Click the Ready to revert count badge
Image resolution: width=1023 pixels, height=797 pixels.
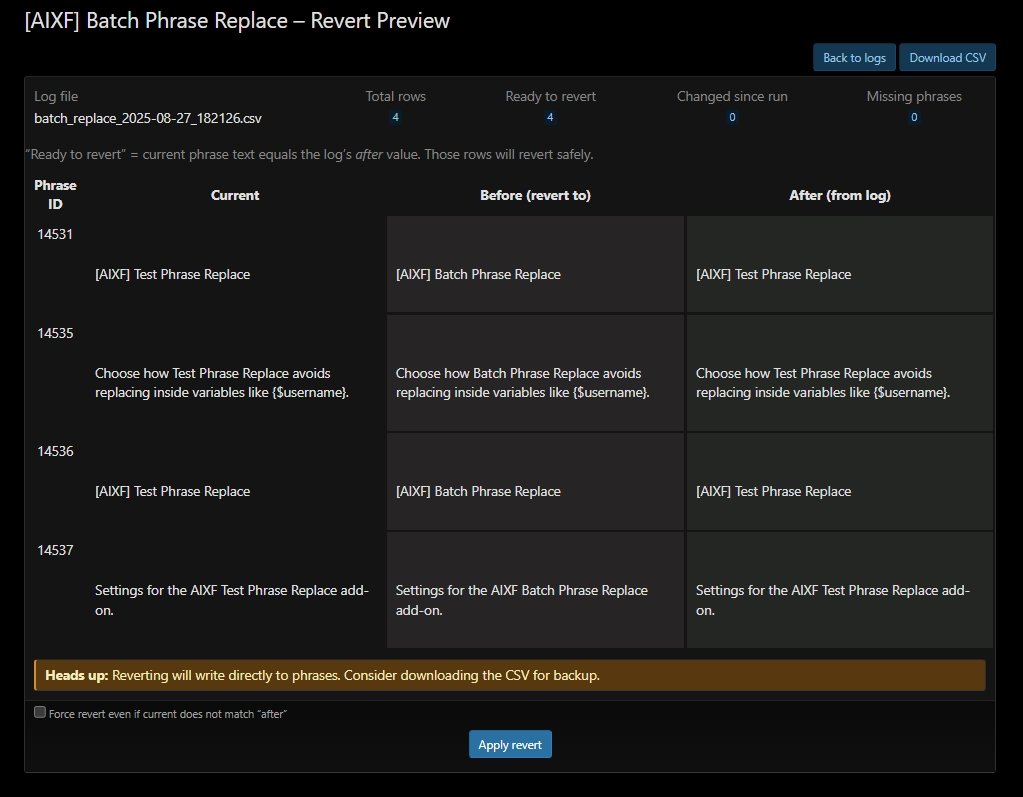pos(550,118)
